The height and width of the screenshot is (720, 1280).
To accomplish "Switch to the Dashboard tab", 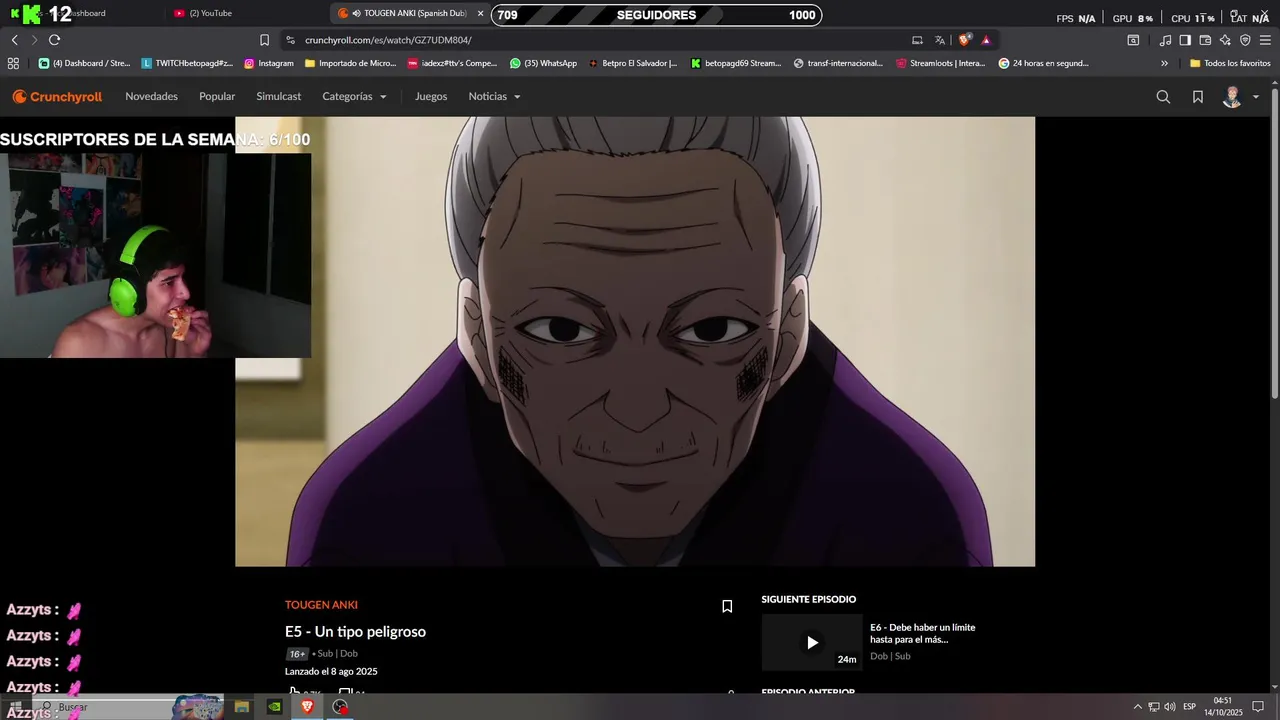I will (85, 13).
